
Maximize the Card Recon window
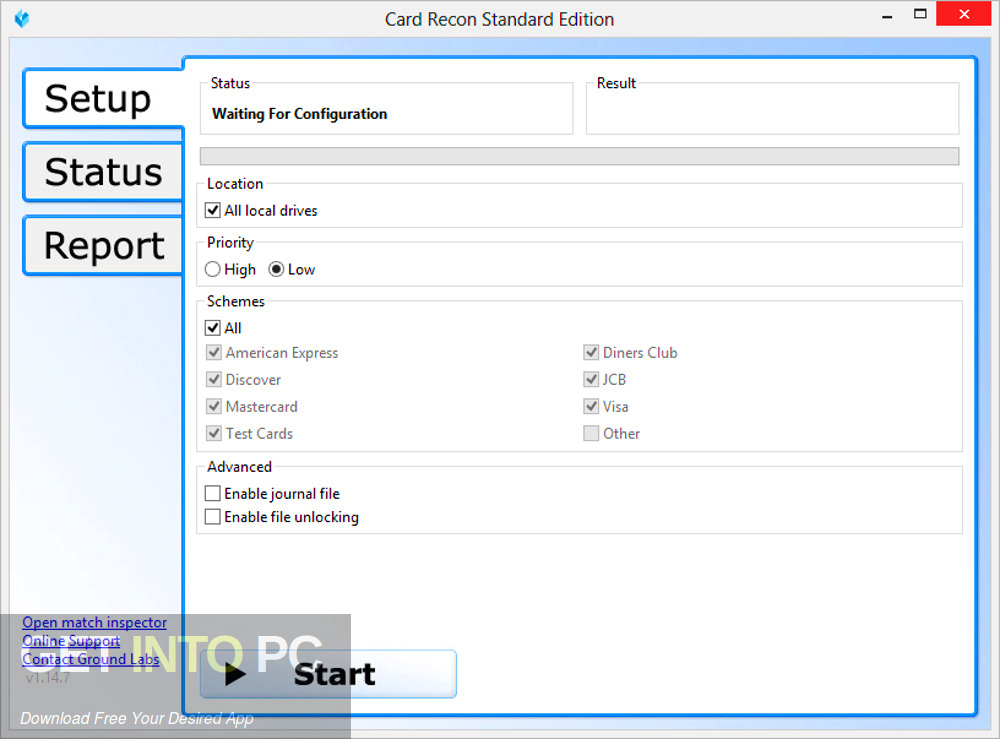920,15
